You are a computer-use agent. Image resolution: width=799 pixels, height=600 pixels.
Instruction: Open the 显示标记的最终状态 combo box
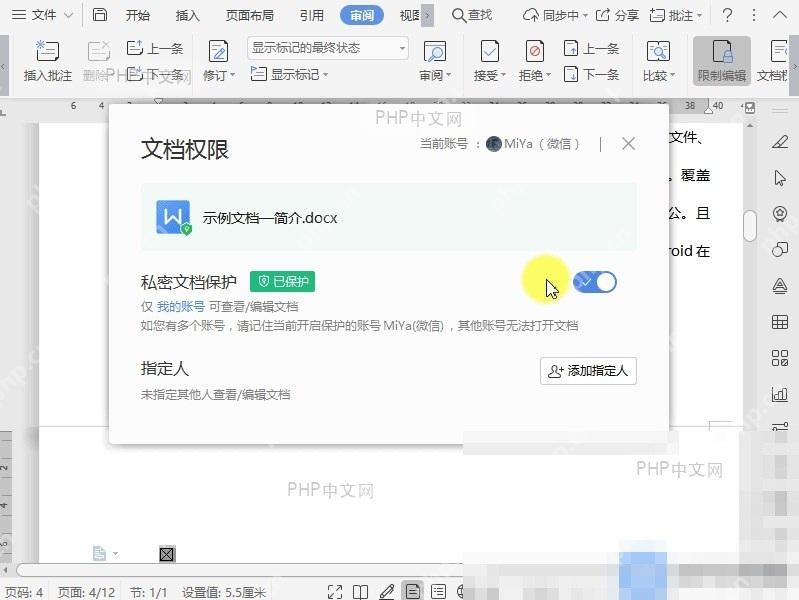(328, 48)
